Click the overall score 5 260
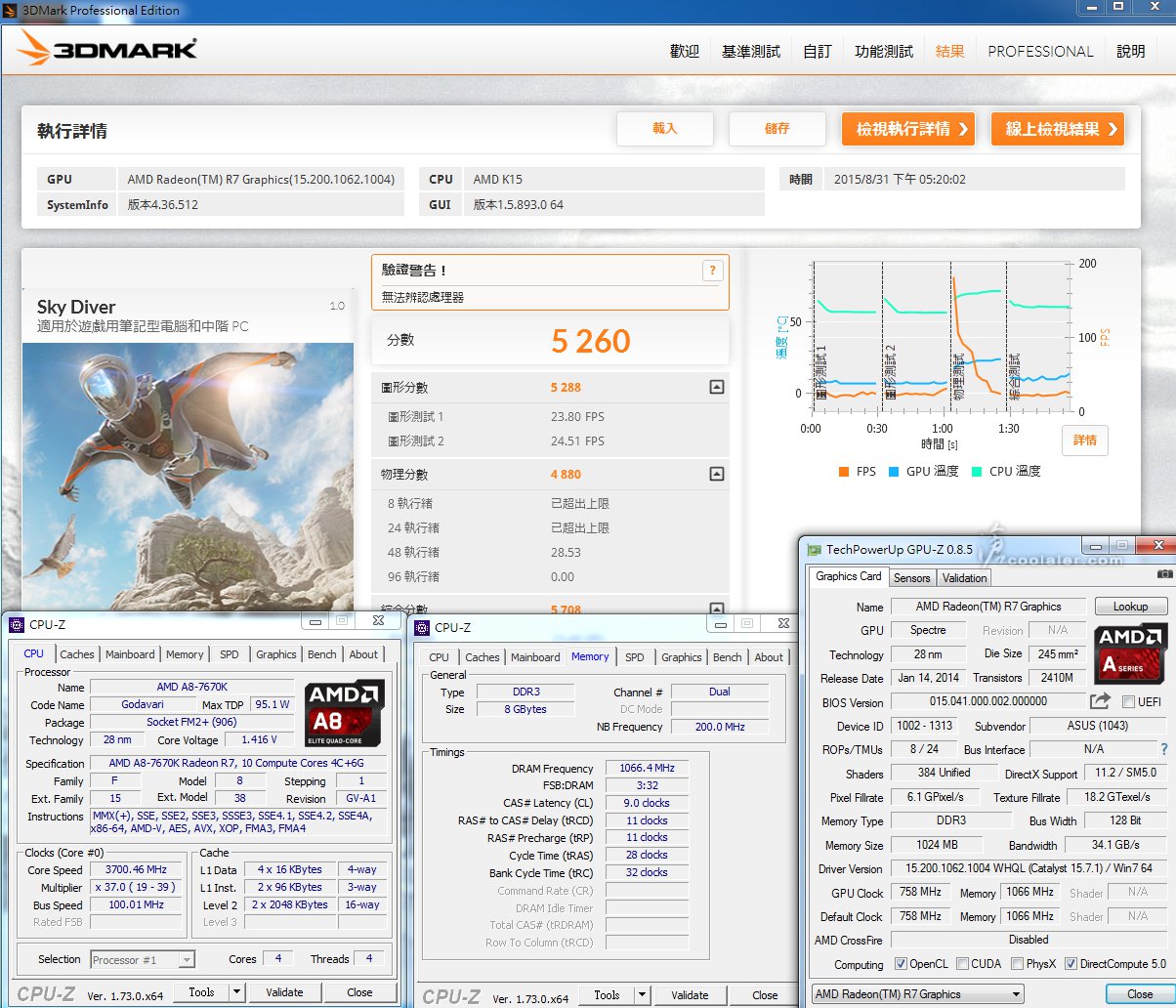The height and width of the screenshot is (1008, 1176). click(591, 341)
